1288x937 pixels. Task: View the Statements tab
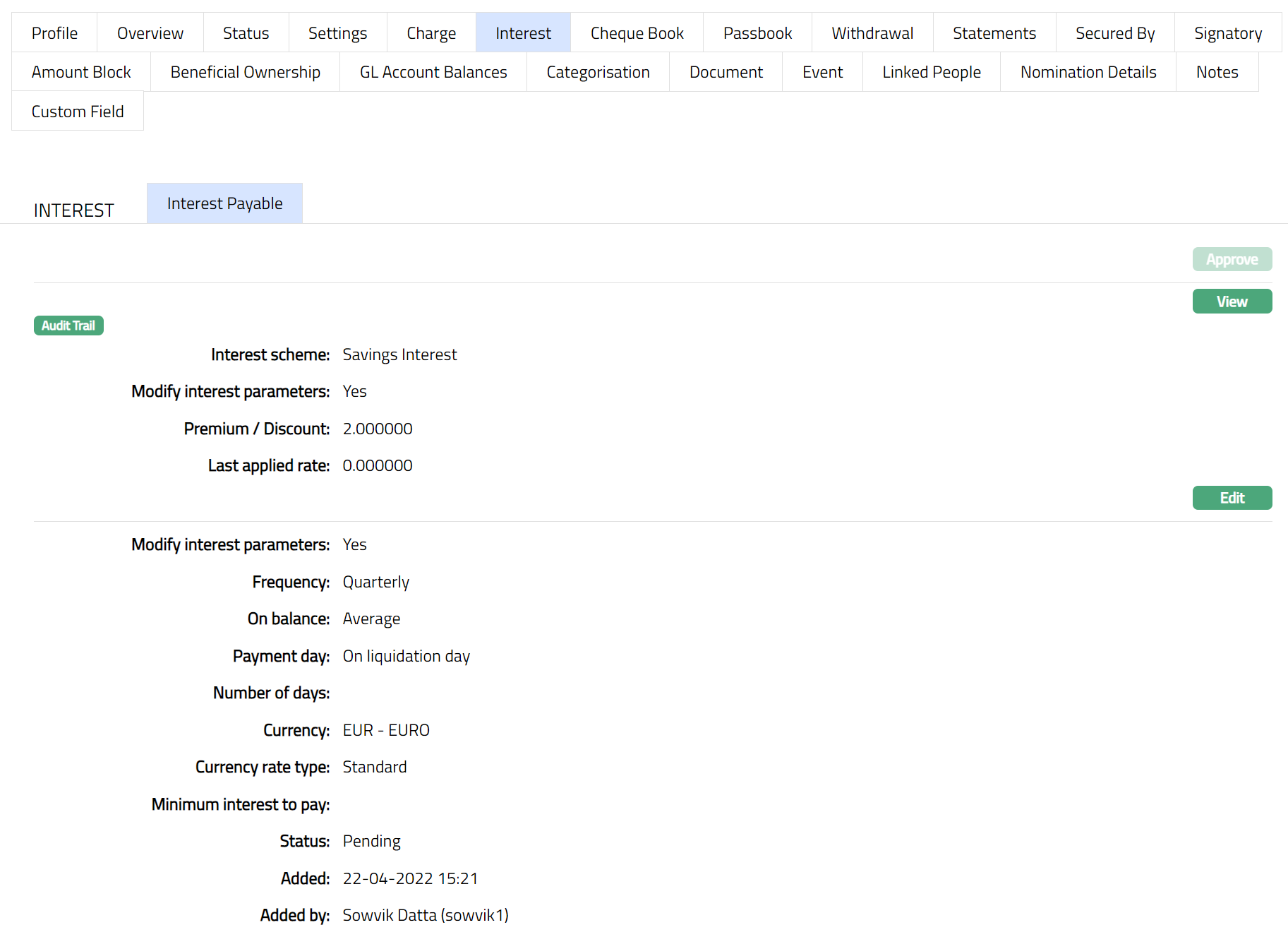[994, 33]
